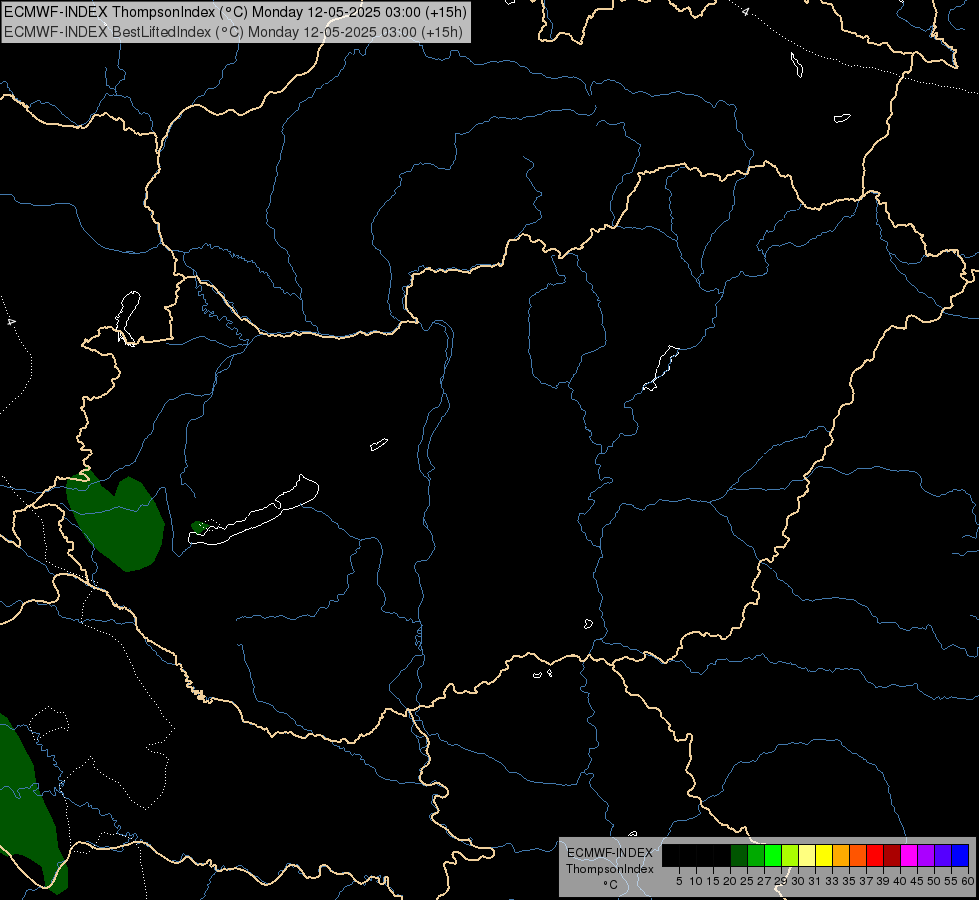This screenshot has height=900, width=979.
Task: Select the medium green 25-27 legend swatch
Action: click(x=756, y=855)
